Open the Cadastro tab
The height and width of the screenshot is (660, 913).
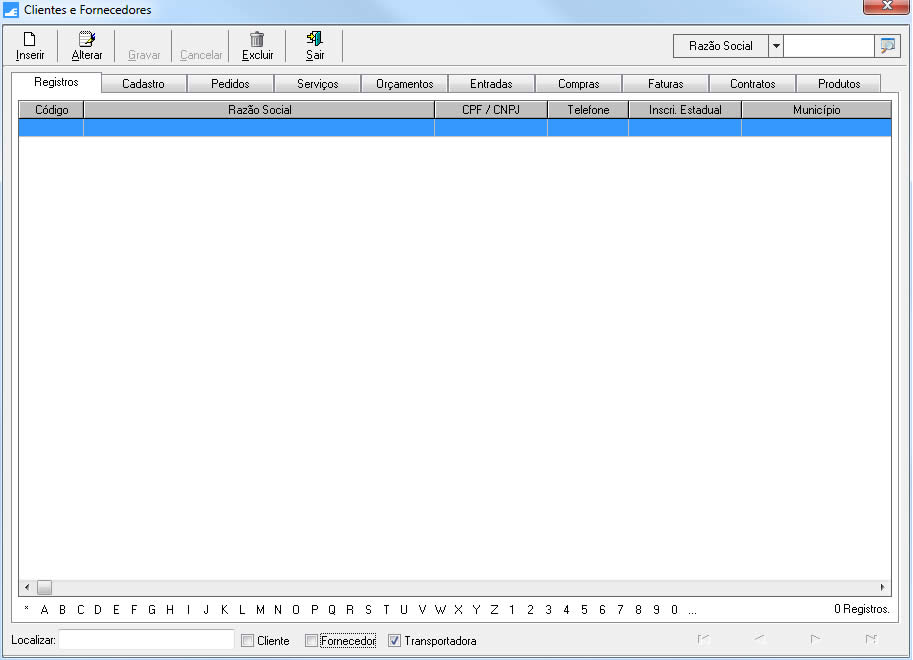pos(143,84)
